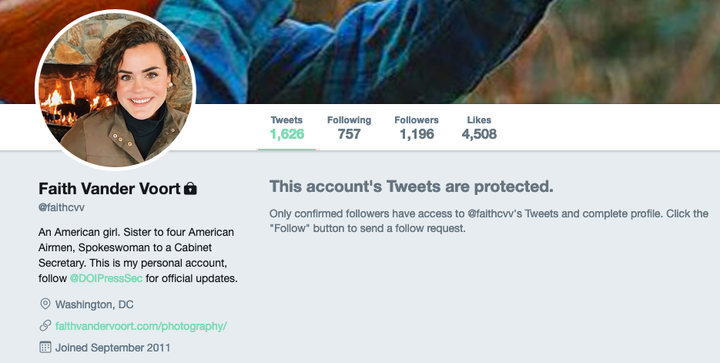Click the @faithcvv handle under the name

(62, 207)
